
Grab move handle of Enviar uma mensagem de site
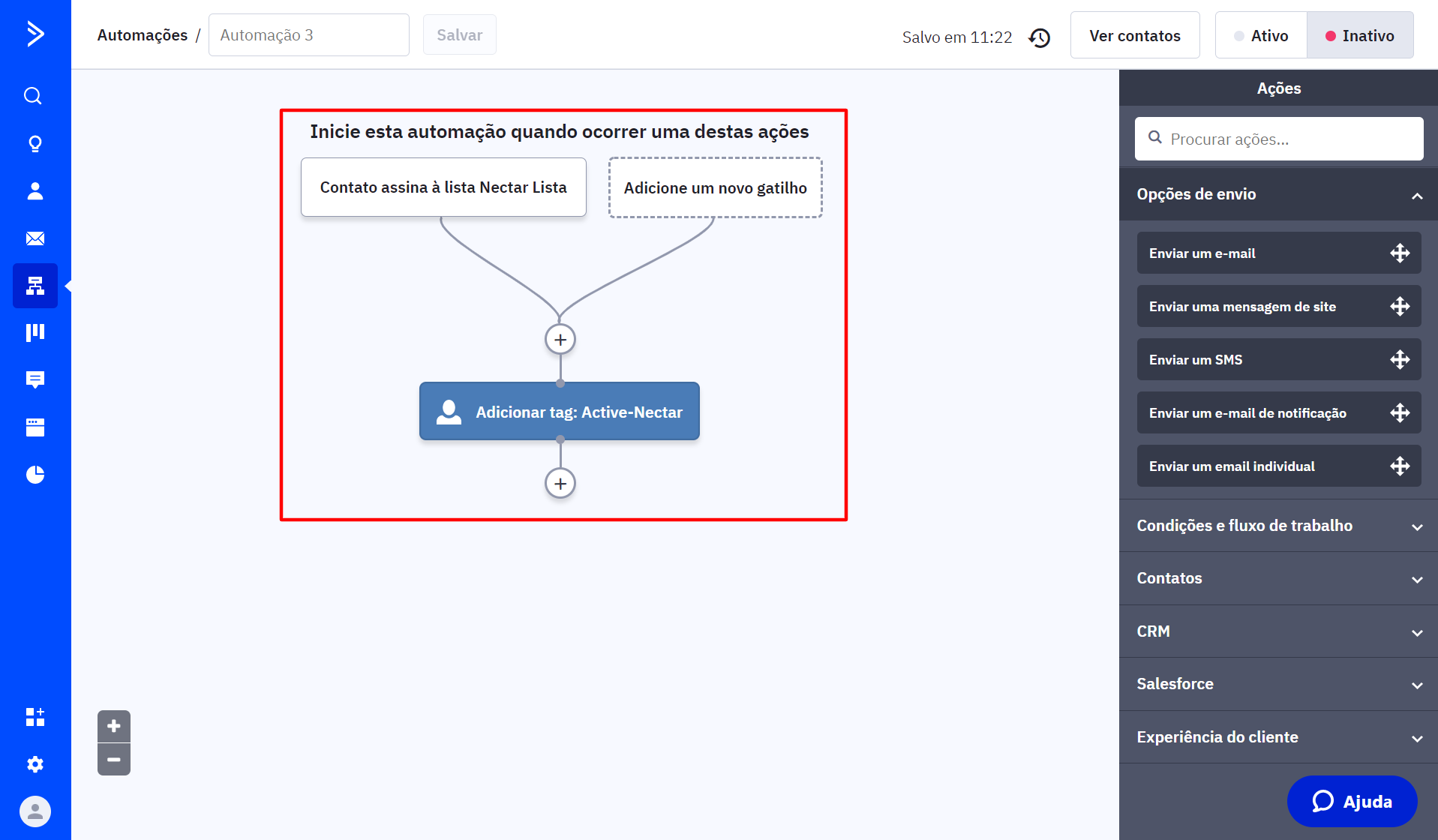(x=1400, y=307)
